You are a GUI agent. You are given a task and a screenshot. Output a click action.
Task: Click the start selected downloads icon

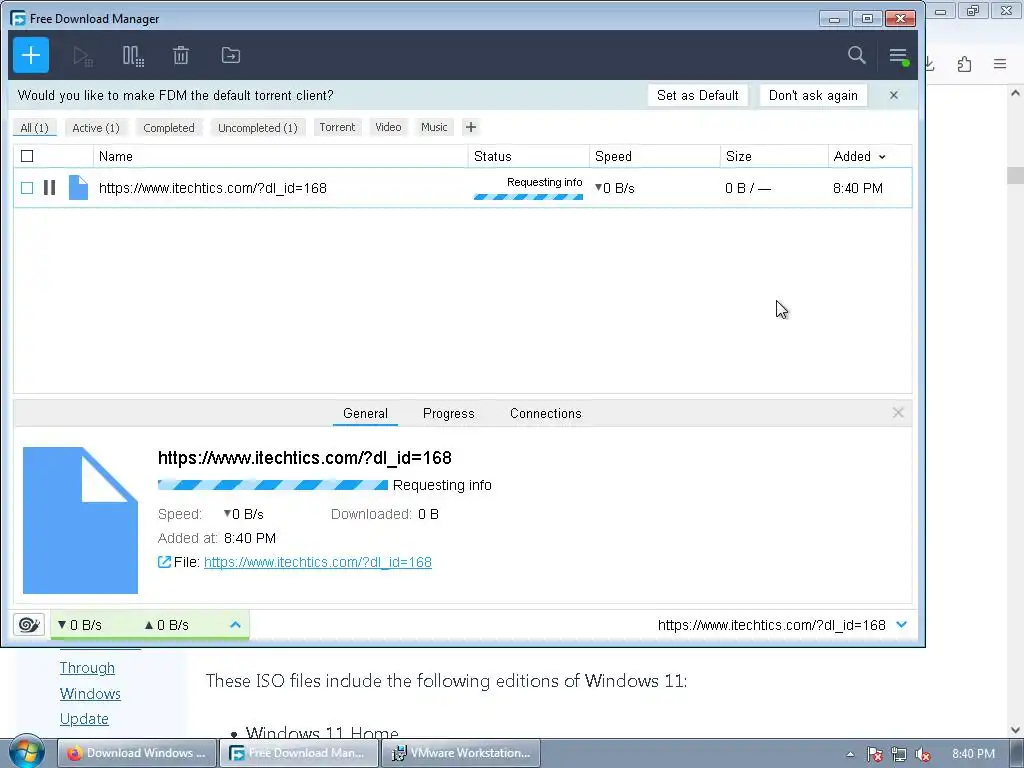(x=83, y=56)
